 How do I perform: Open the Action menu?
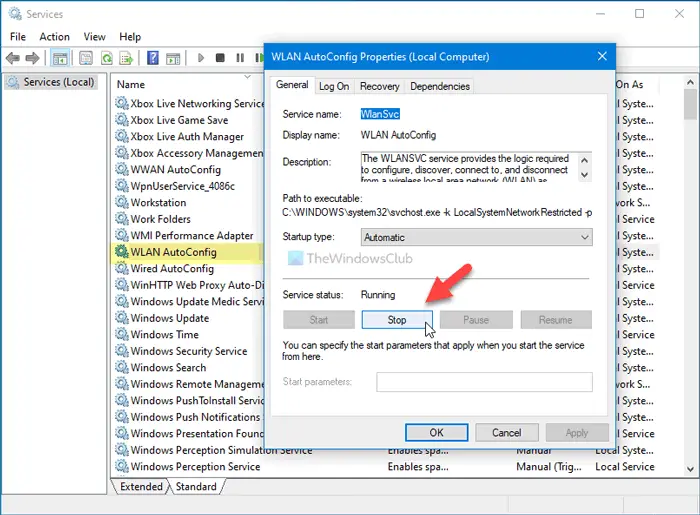[x=54, y=37]
